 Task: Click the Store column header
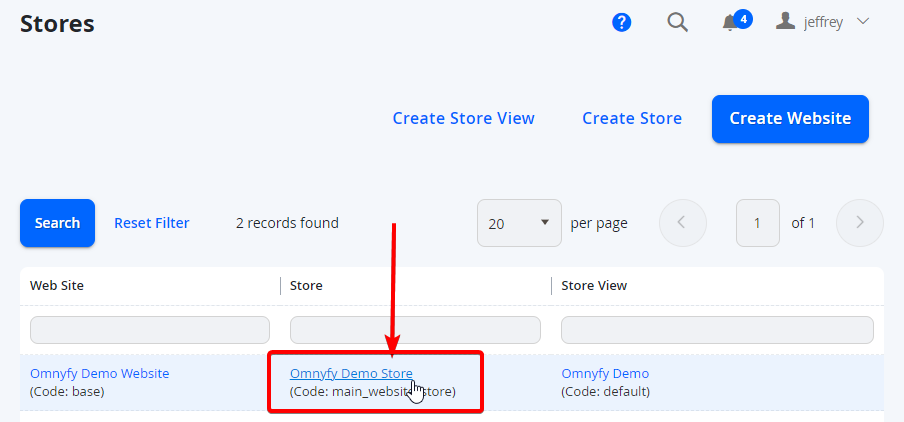pyautogui.click(x=306, y=285)
